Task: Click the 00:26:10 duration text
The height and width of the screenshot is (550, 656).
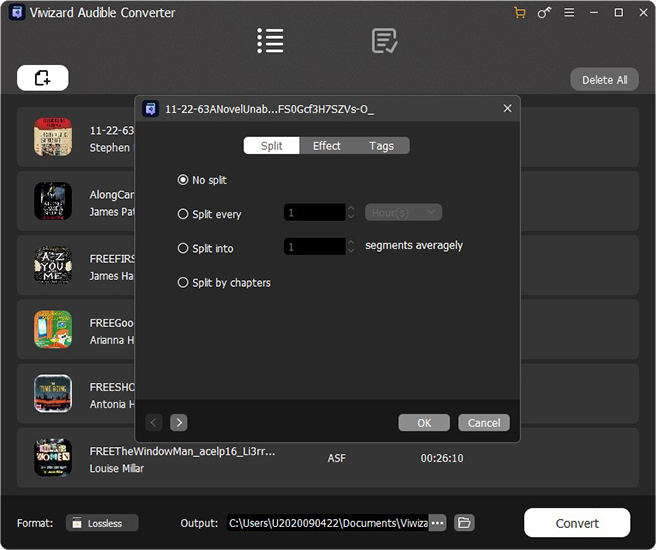Action: (x=442, y=458)
